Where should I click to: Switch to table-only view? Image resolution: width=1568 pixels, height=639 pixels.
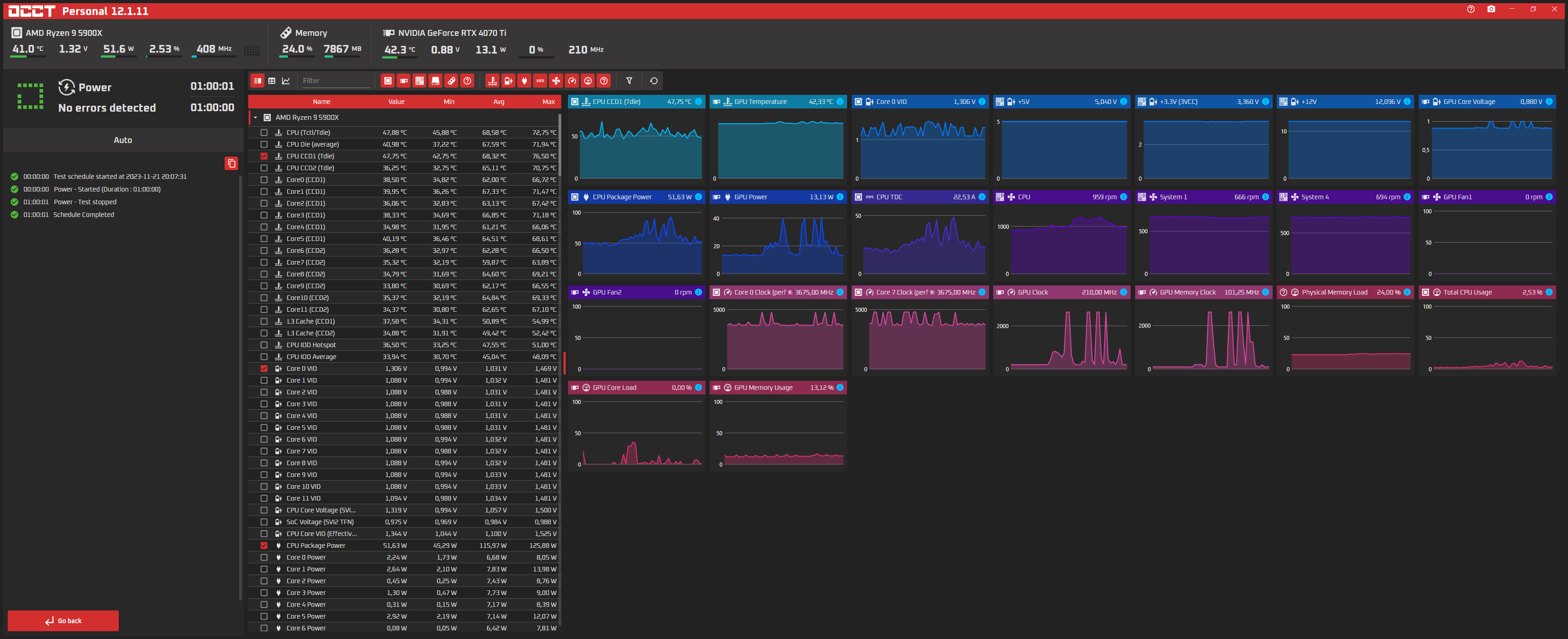[x=272, y=80]
